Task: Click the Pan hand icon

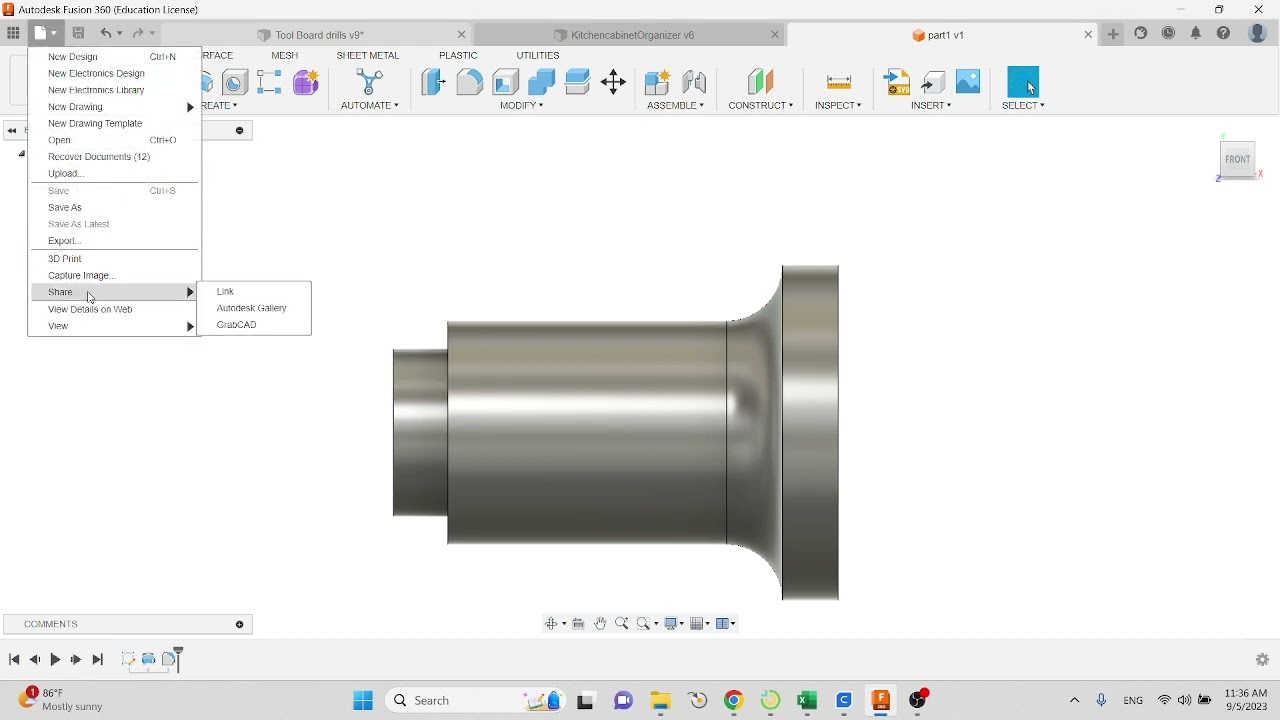Action: (x=601, y=624)
